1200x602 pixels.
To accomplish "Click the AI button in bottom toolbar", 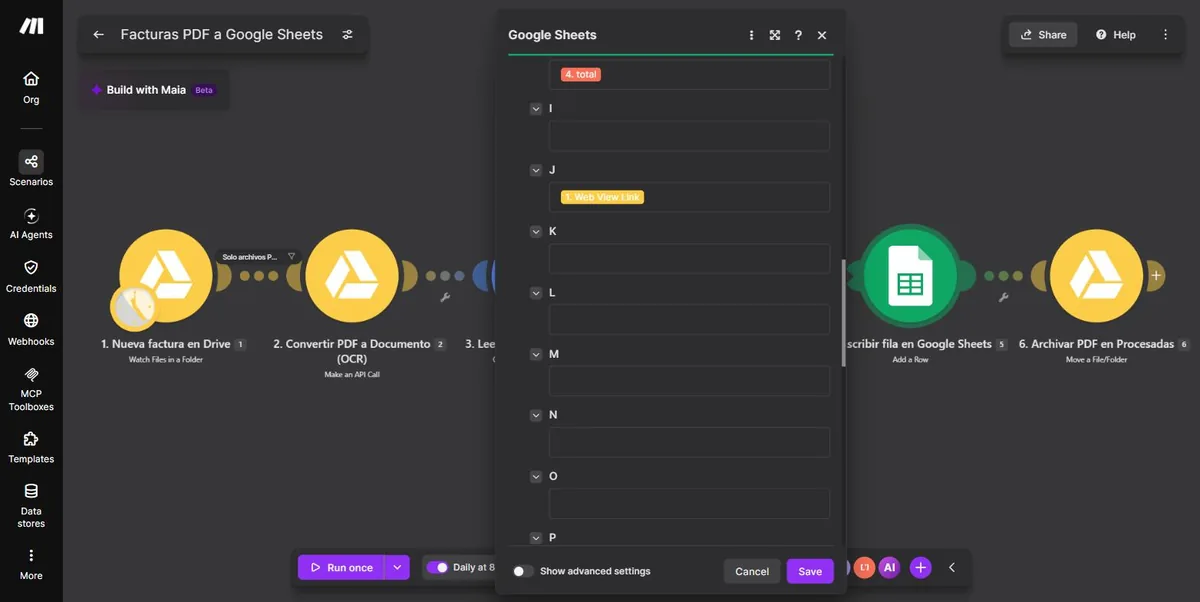I will (x=889, y=567).
